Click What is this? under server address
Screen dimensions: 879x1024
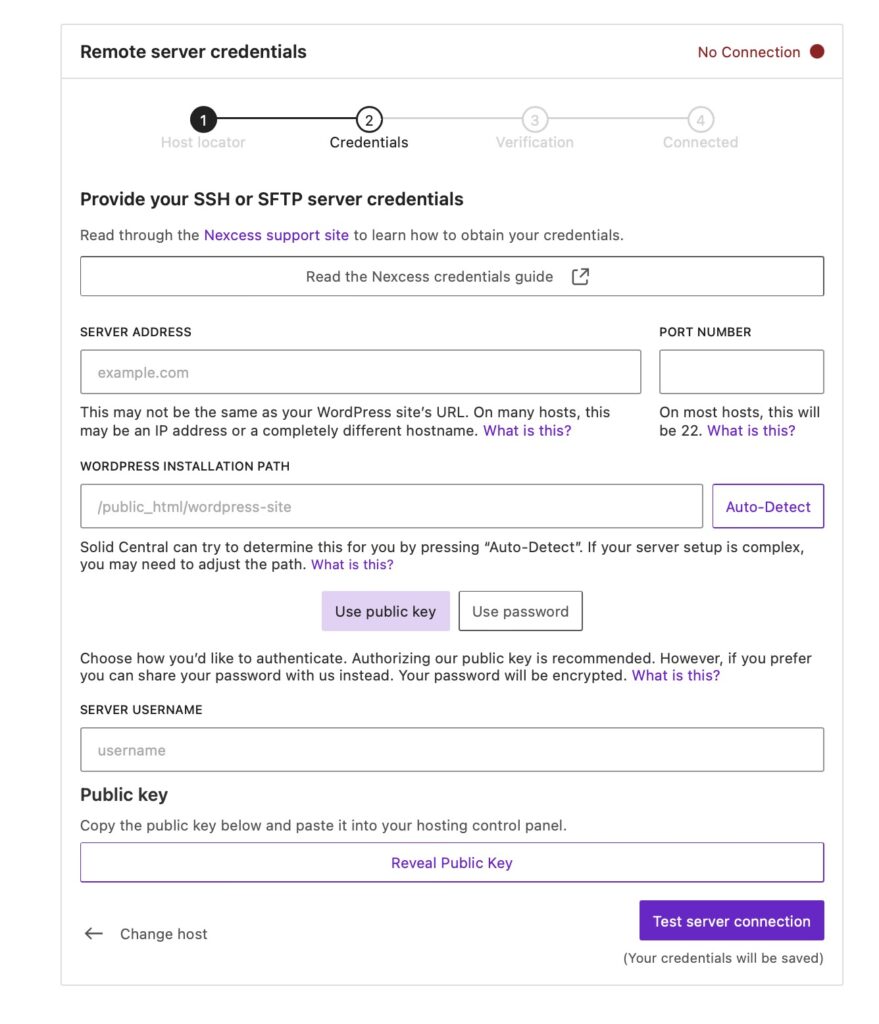tap(527, 431)
